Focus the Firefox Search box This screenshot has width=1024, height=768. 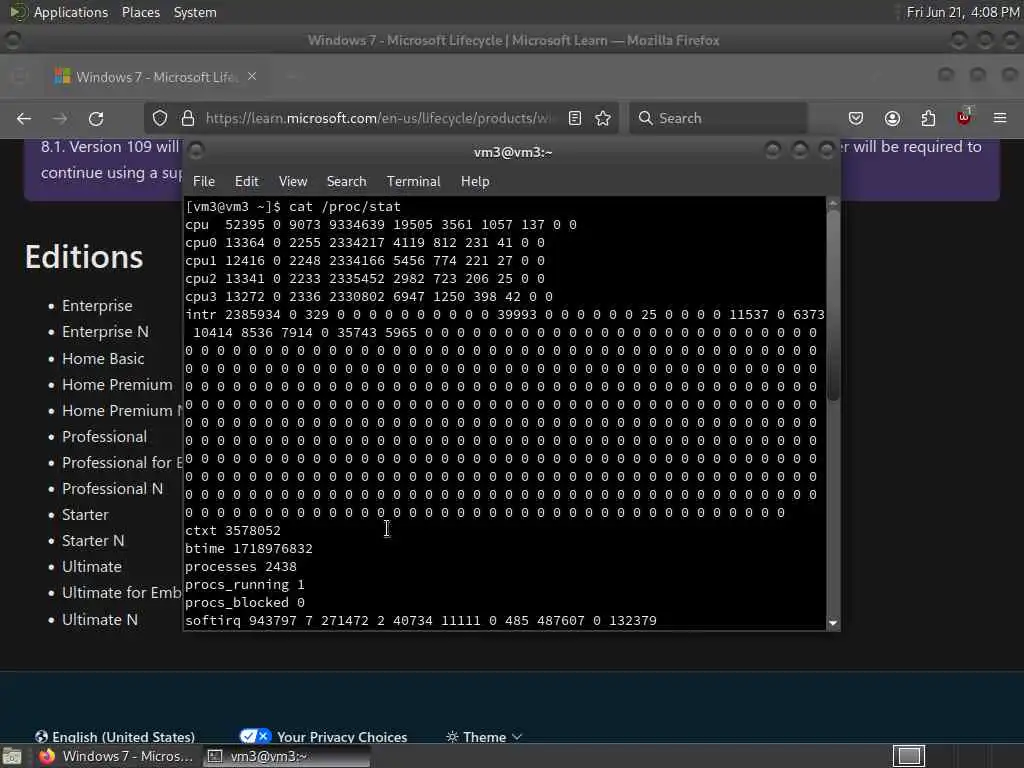click(x=718, y=118)
